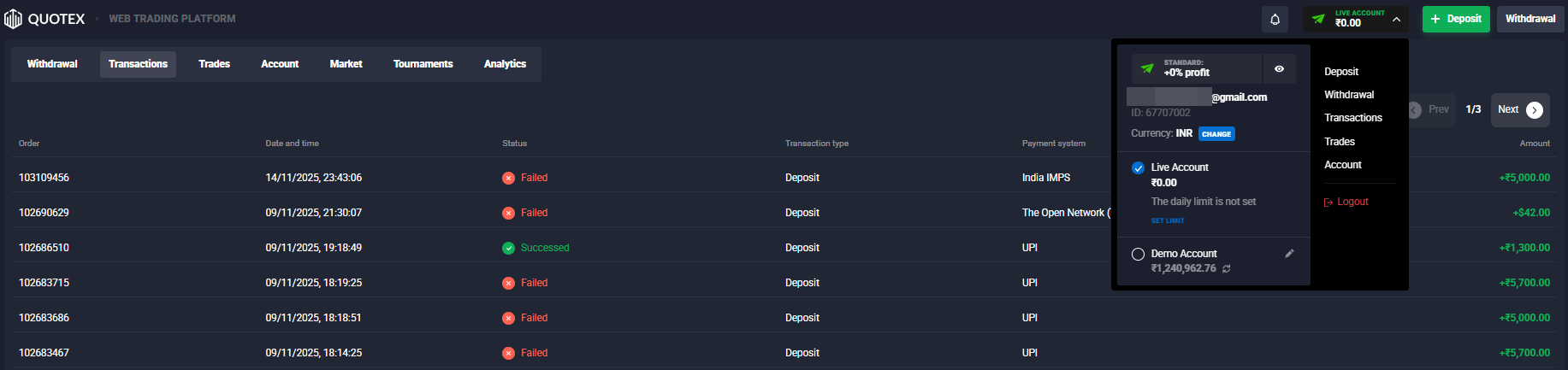1568x370 pixels.
Task: Open the Trades tab
Action: click(214, 64)
